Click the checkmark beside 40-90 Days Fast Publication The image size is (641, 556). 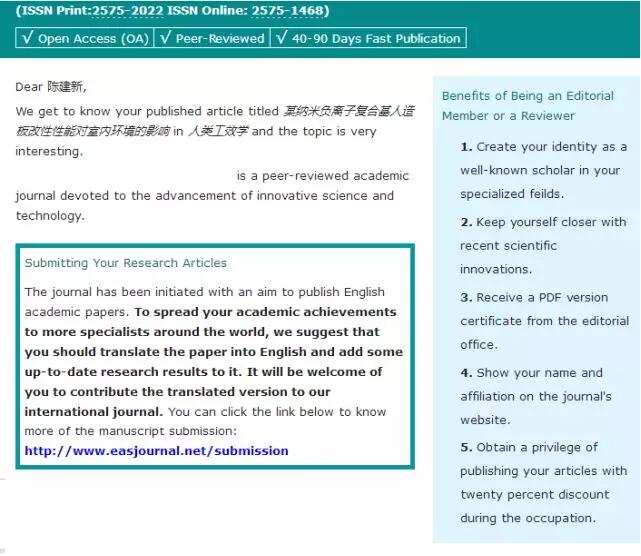tap(282, 39)
